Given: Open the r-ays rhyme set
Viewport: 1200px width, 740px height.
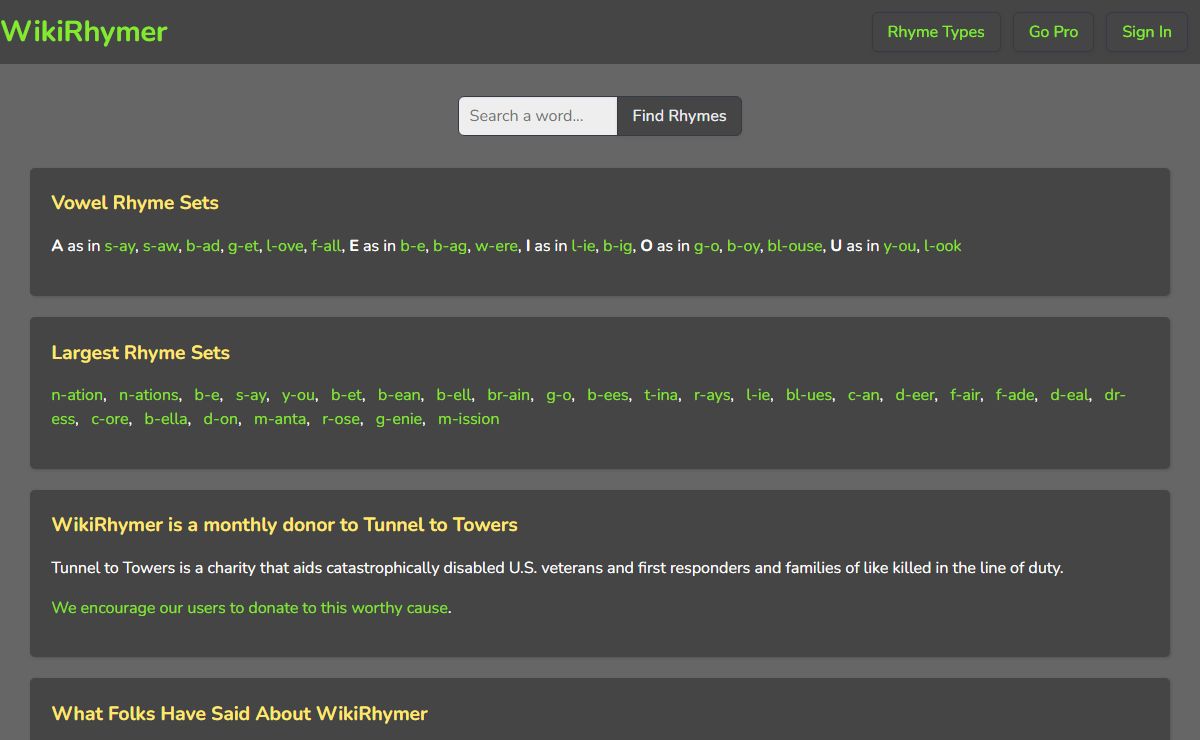Looking at the screenshot, I should click(712, 395).
